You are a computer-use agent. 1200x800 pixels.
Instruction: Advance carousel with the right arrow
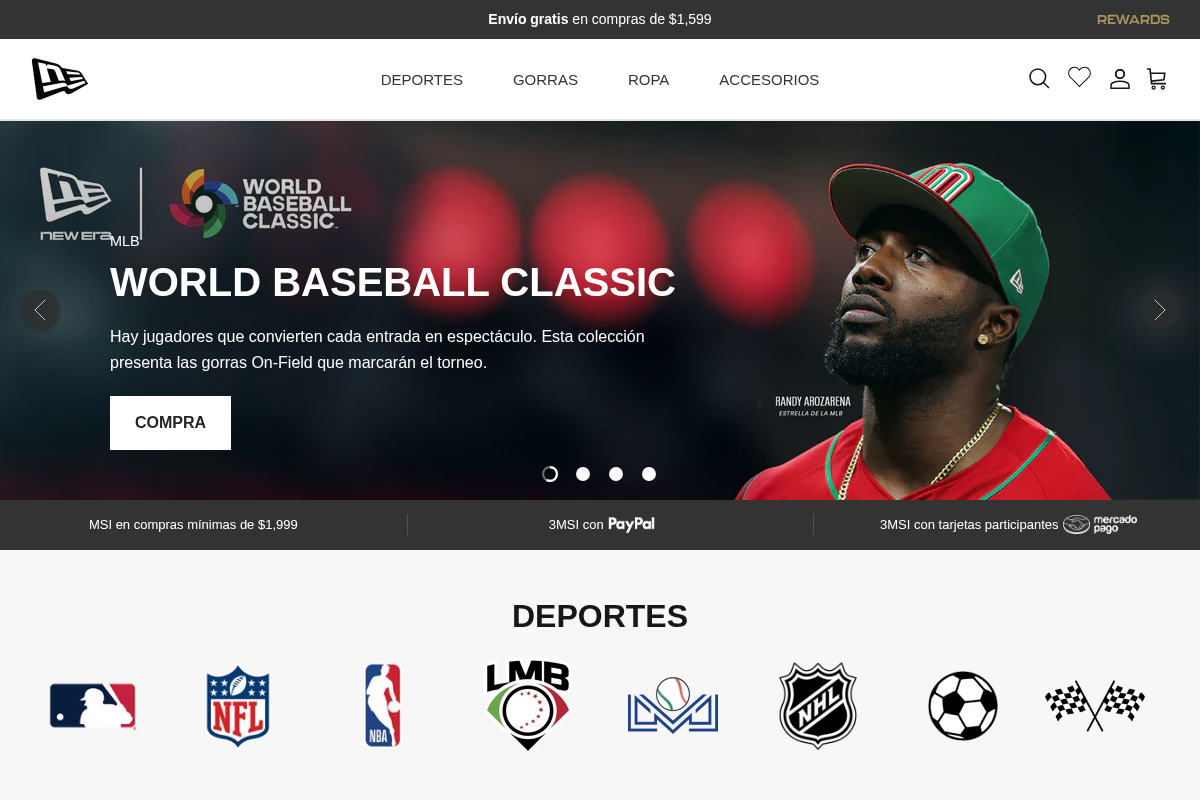pyautogui.click(x=1159, y=310)
